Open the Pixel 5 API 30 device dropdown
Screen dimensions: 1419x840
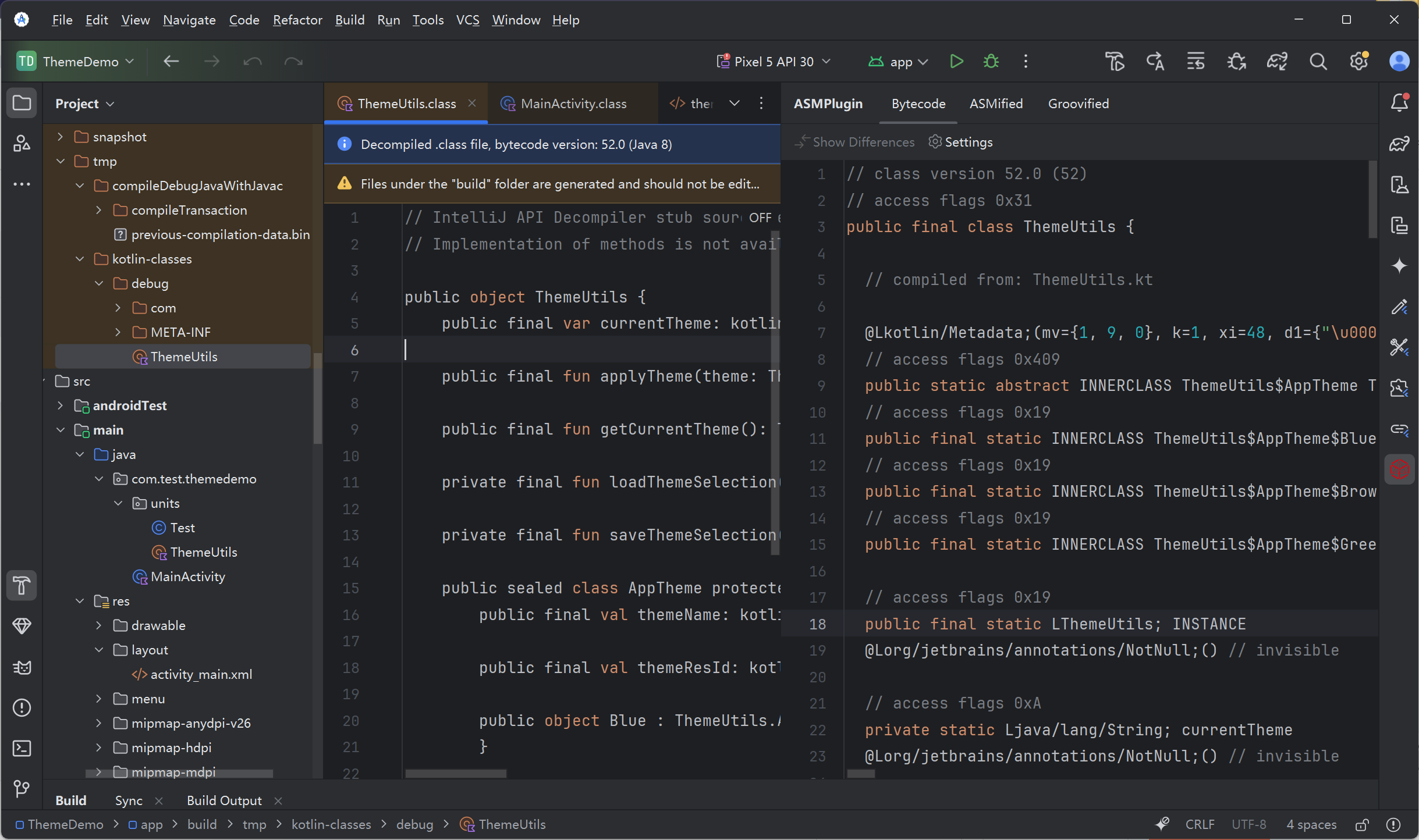pyautogui.click(x=774, y=61)
